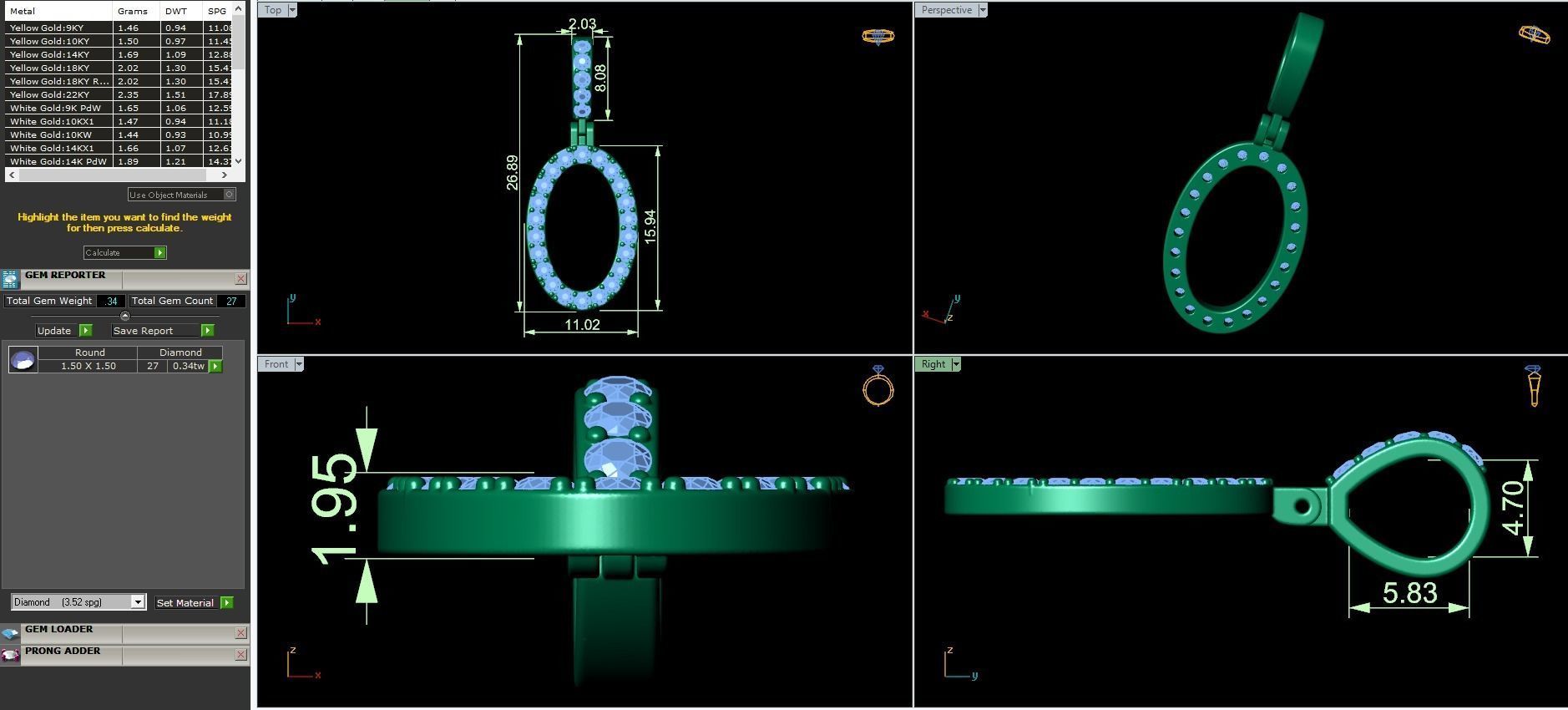Click the Grams column header
The height and width of the screenshot is (710, 1568).
click(x=137, y=11)
